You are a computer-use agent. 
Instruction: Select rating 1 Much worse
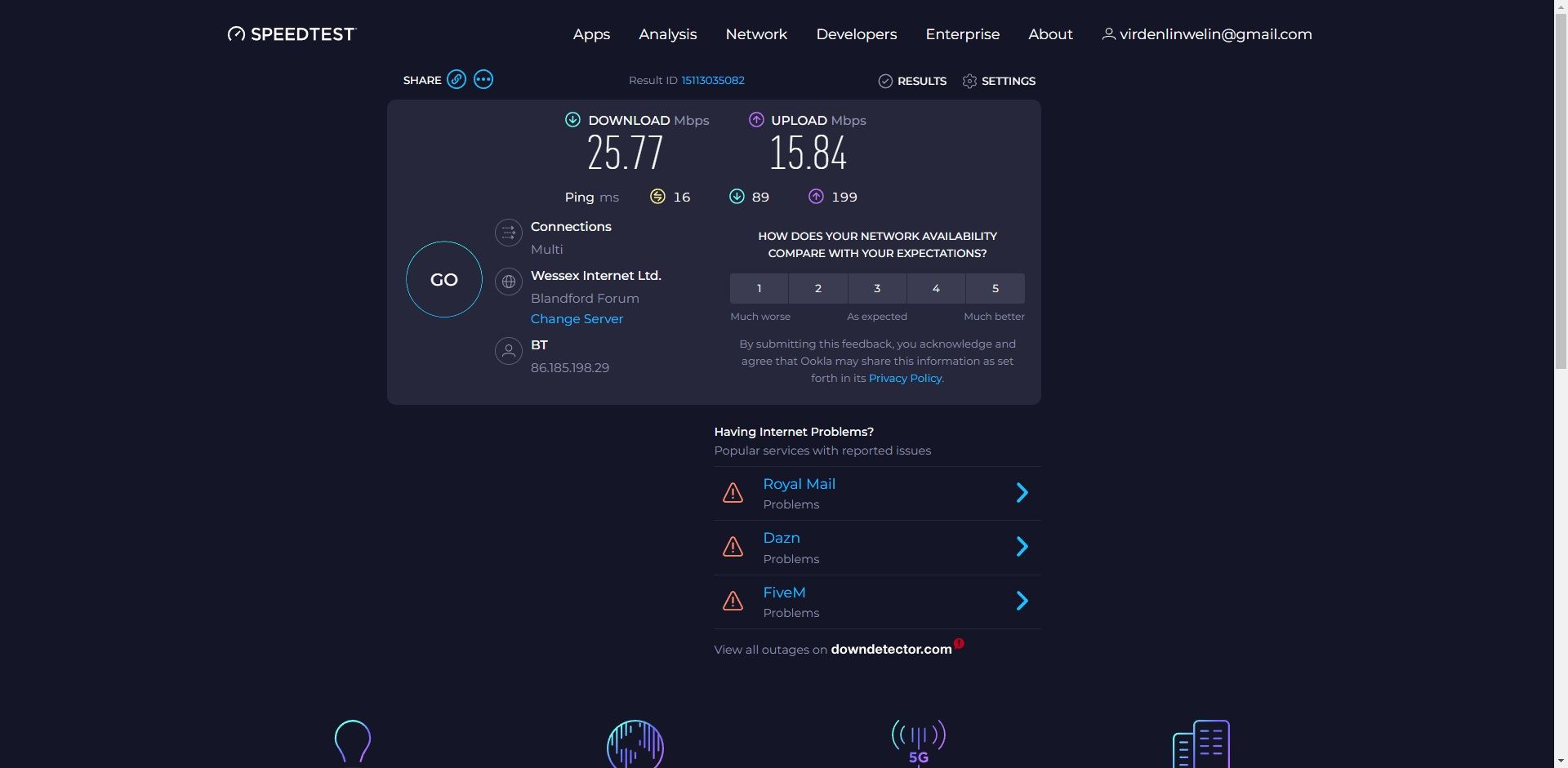[759, 288]
